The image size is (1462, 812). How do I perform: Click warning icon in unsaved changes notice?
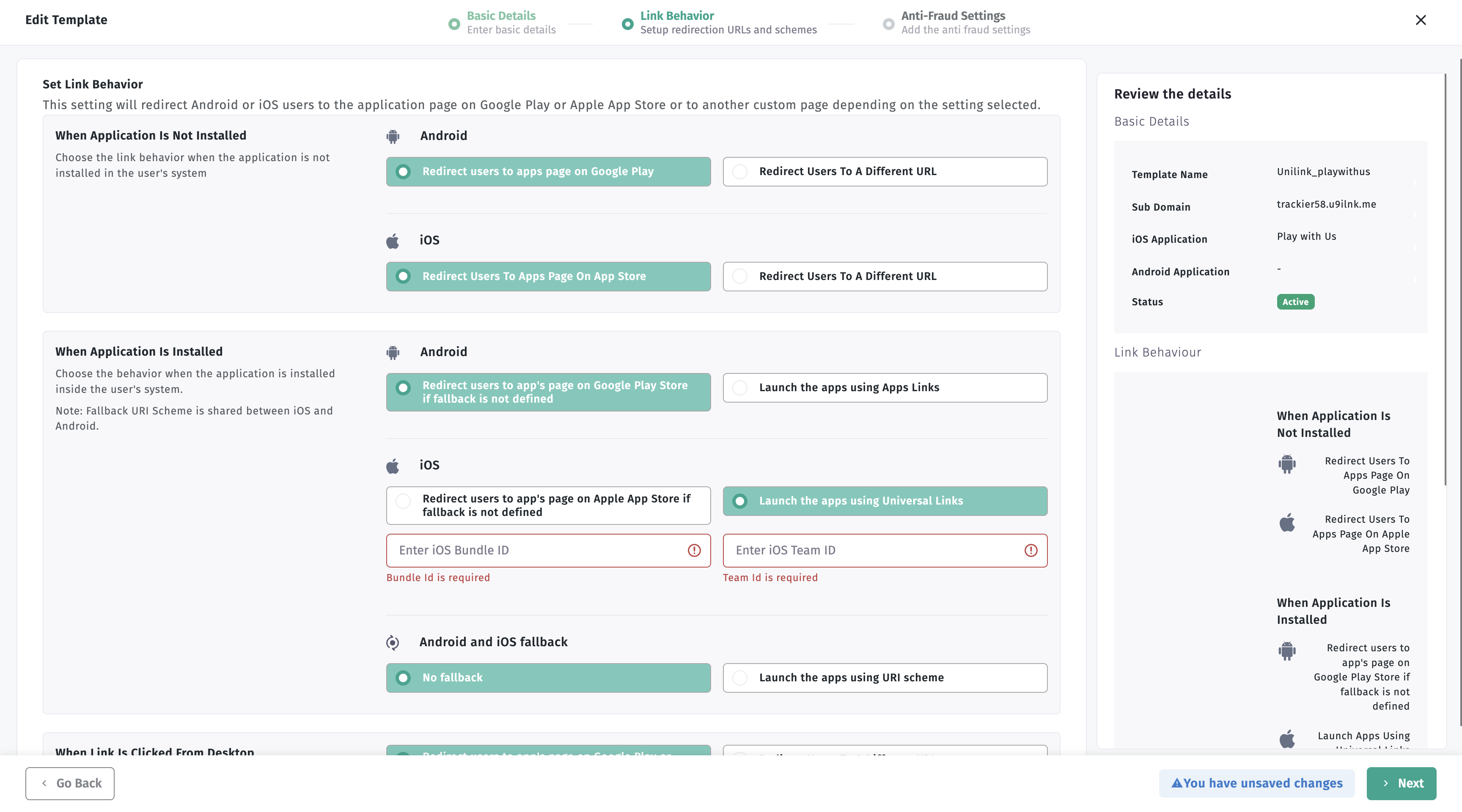tap(1177, 783)
